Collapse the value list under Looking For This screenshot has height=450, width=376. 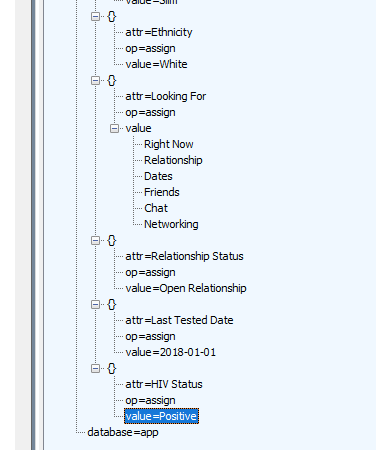(x=114, y=128)
